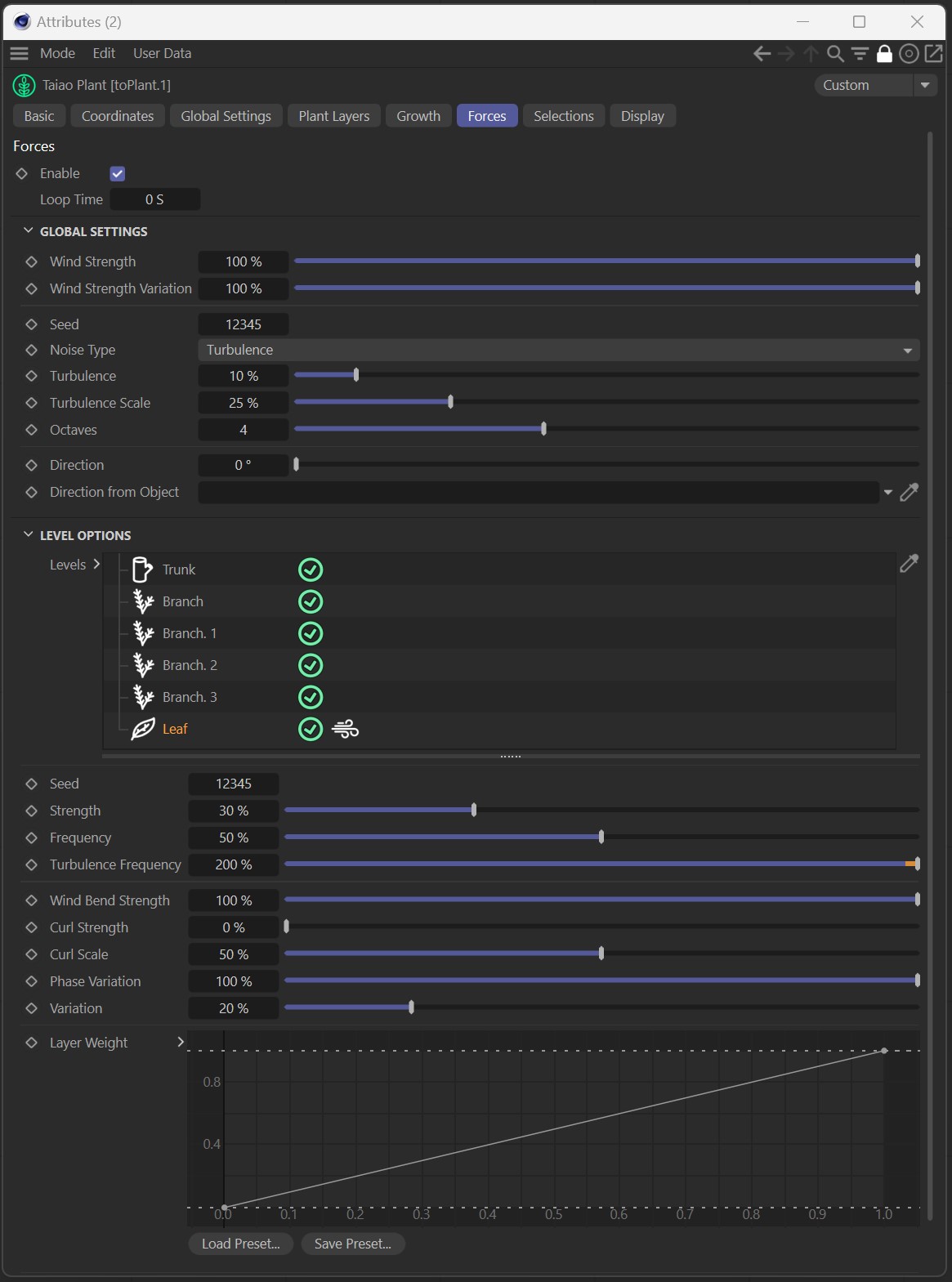
Task: Collapse the GLOBAL SETTINGS section
Action: (x=29, y=231)
